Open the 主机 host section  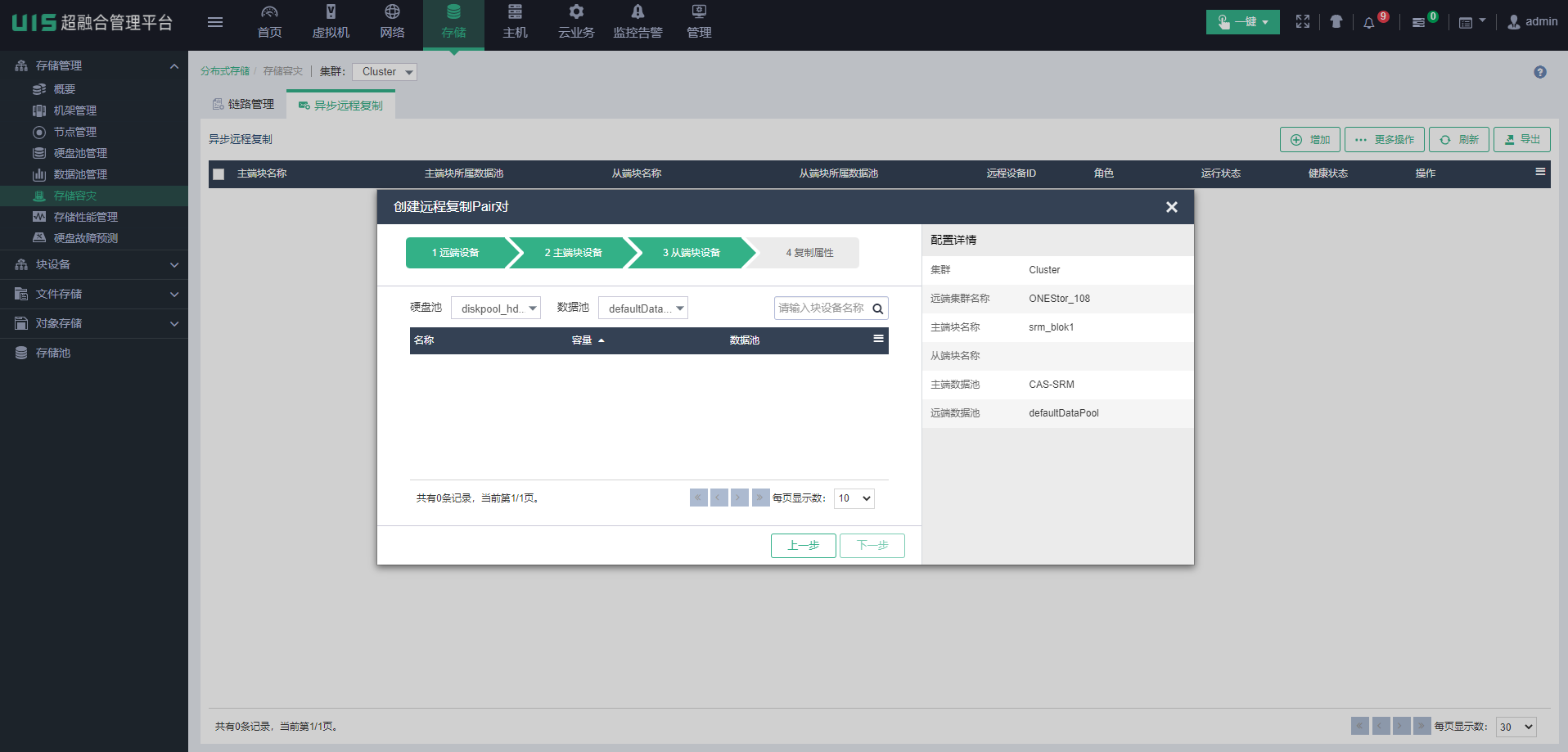515,22
